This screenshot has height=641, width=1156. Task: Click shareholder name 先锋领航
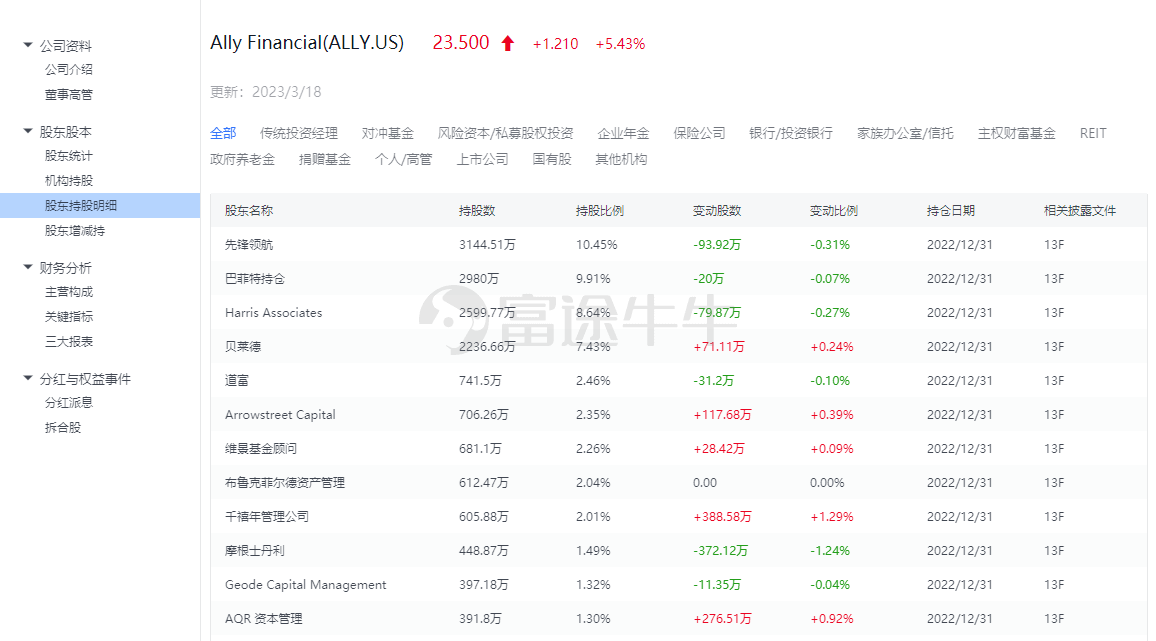coord(248,245)
